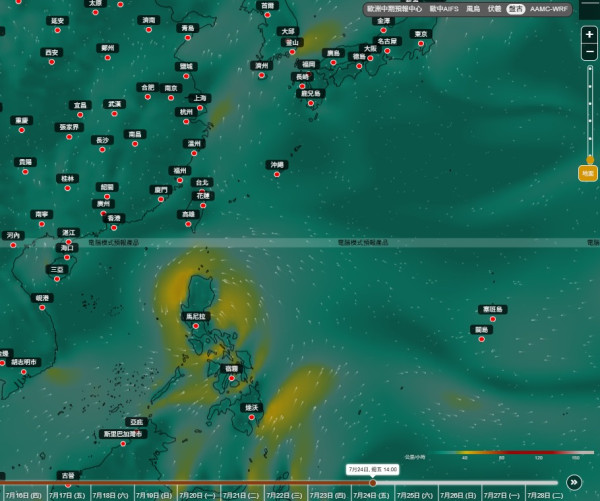Jump timeline to 7月23日 (四)
This screenshot has height=501, width=600.
pyautogui.click(x=328, y=495)
